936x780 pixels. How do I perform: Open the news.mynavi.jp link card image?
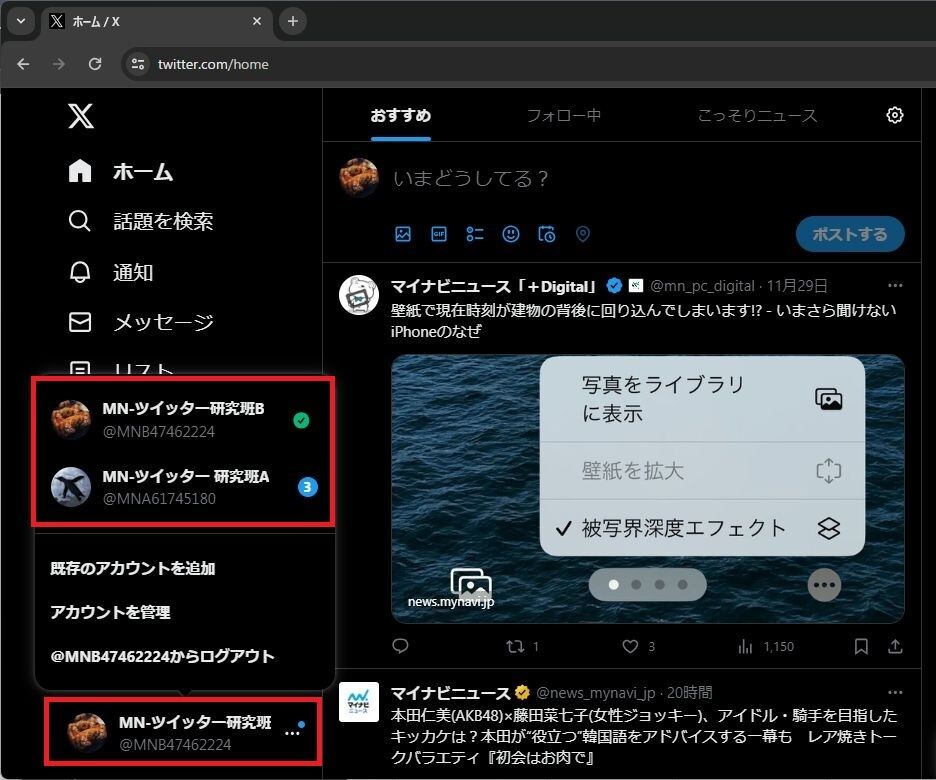[x=648, y=489]
